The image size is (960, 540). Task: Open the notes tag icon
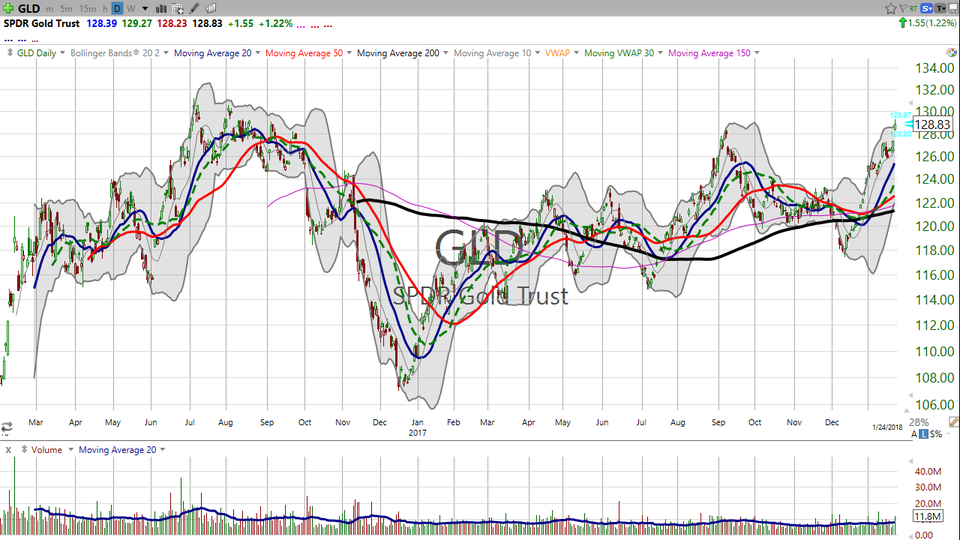click(211, 9)
